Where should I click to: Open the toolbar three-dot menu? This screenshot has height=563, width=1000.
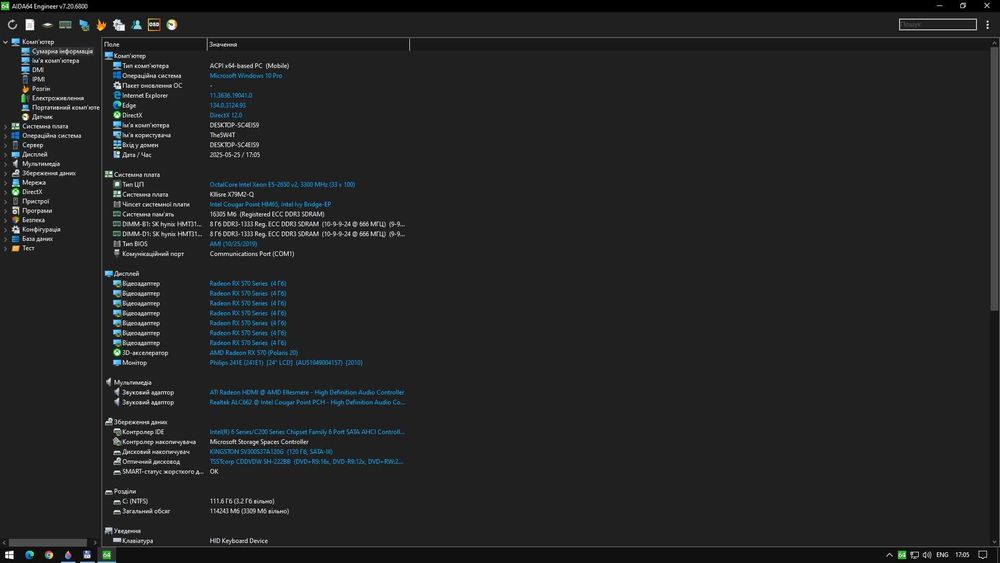click(987, 25)
